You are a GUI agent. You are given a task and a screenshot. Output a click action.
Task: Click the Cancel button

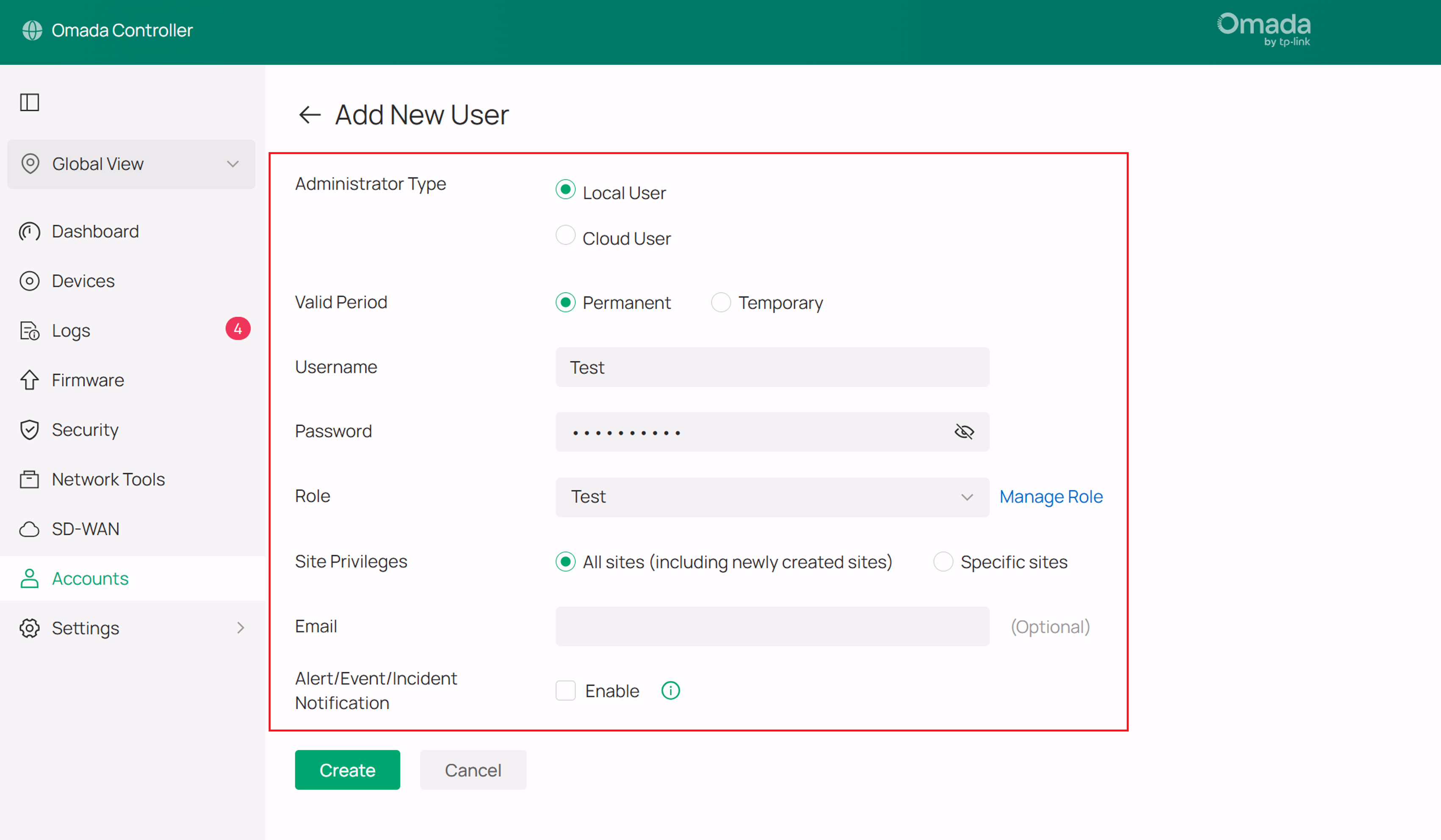473,770
